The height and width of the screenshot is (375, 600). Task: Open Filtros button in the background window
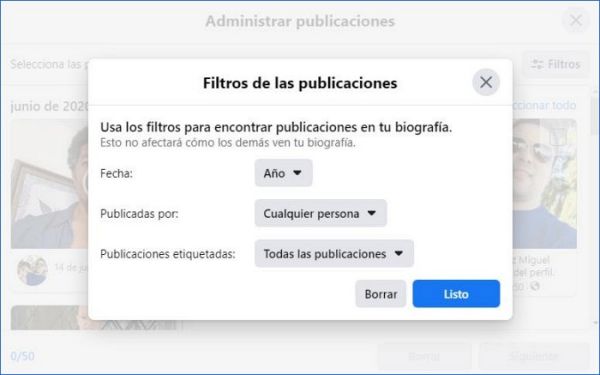click(556, 64)
